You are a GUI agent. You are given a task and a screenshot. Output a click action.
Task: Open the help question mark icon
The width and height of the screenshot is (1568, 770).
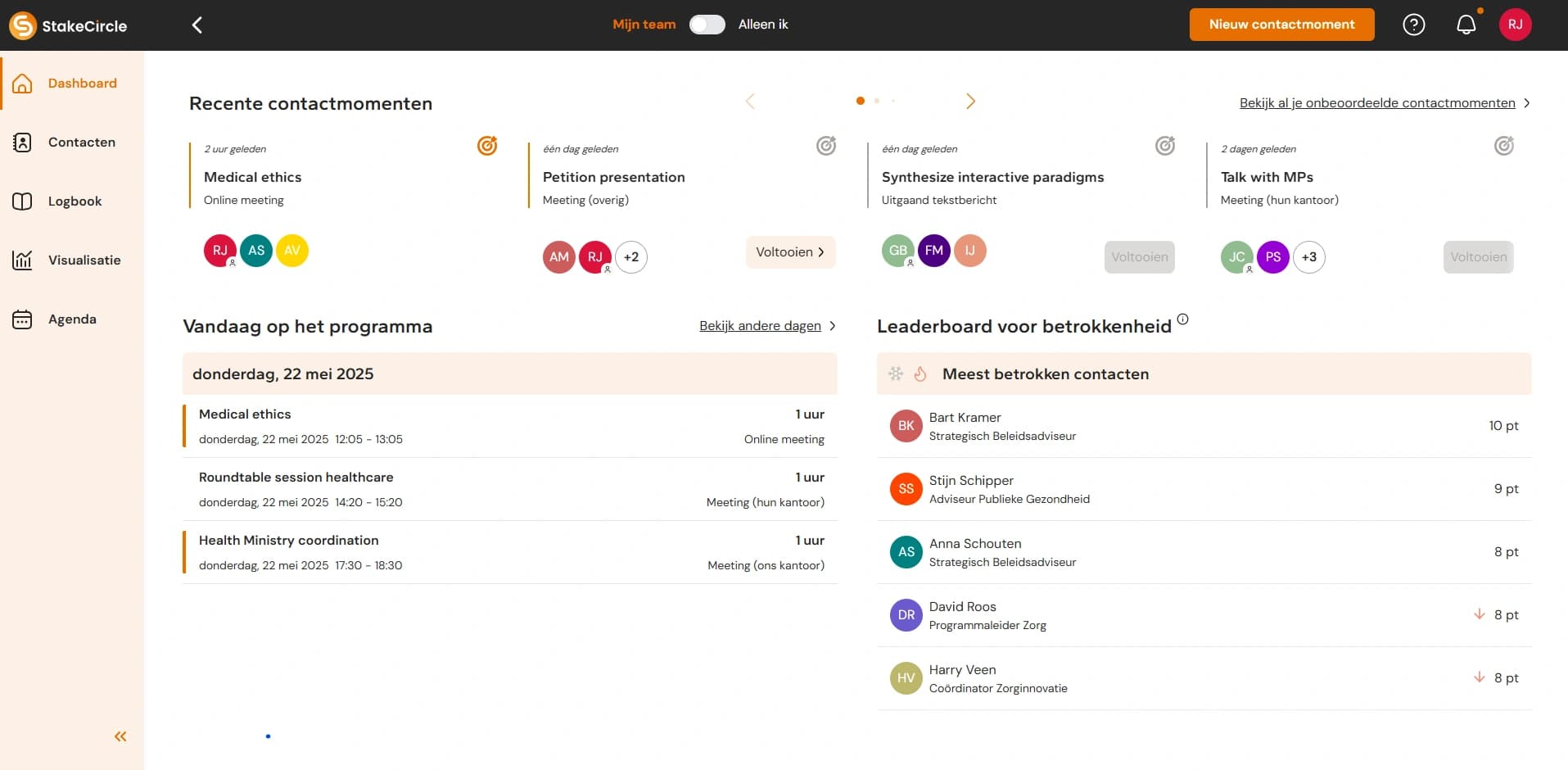point(1413,25)
